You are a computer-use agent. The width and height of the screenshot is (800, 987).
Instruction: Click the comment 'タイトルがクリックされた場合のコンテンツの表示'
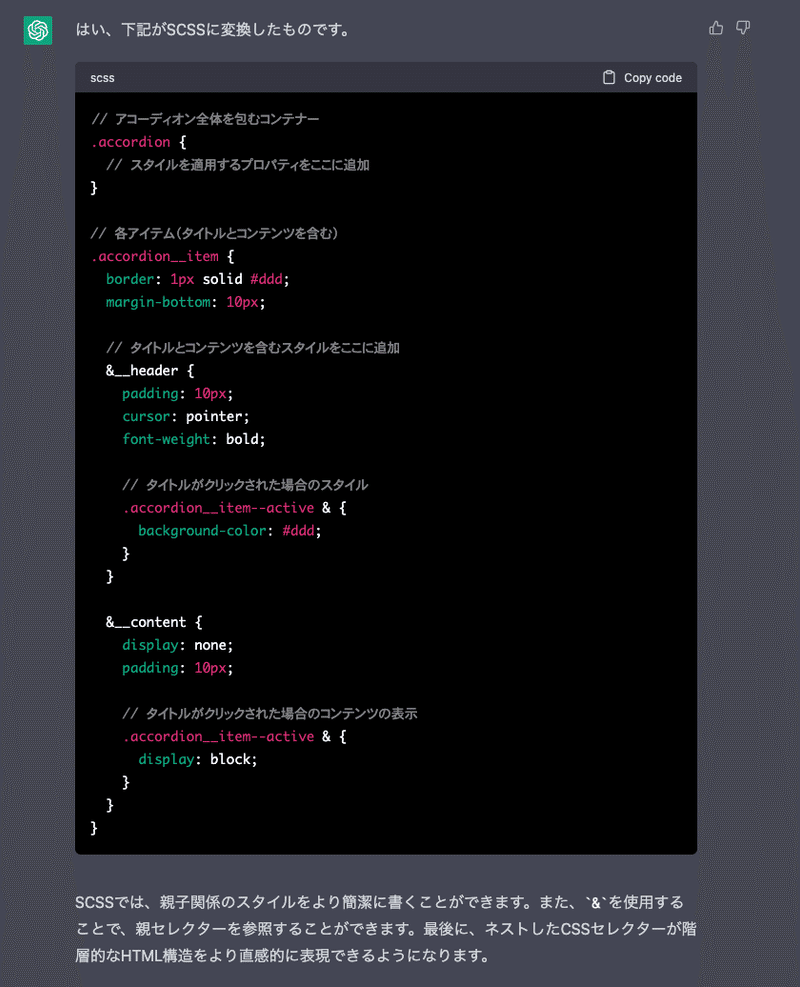(270, 713)
